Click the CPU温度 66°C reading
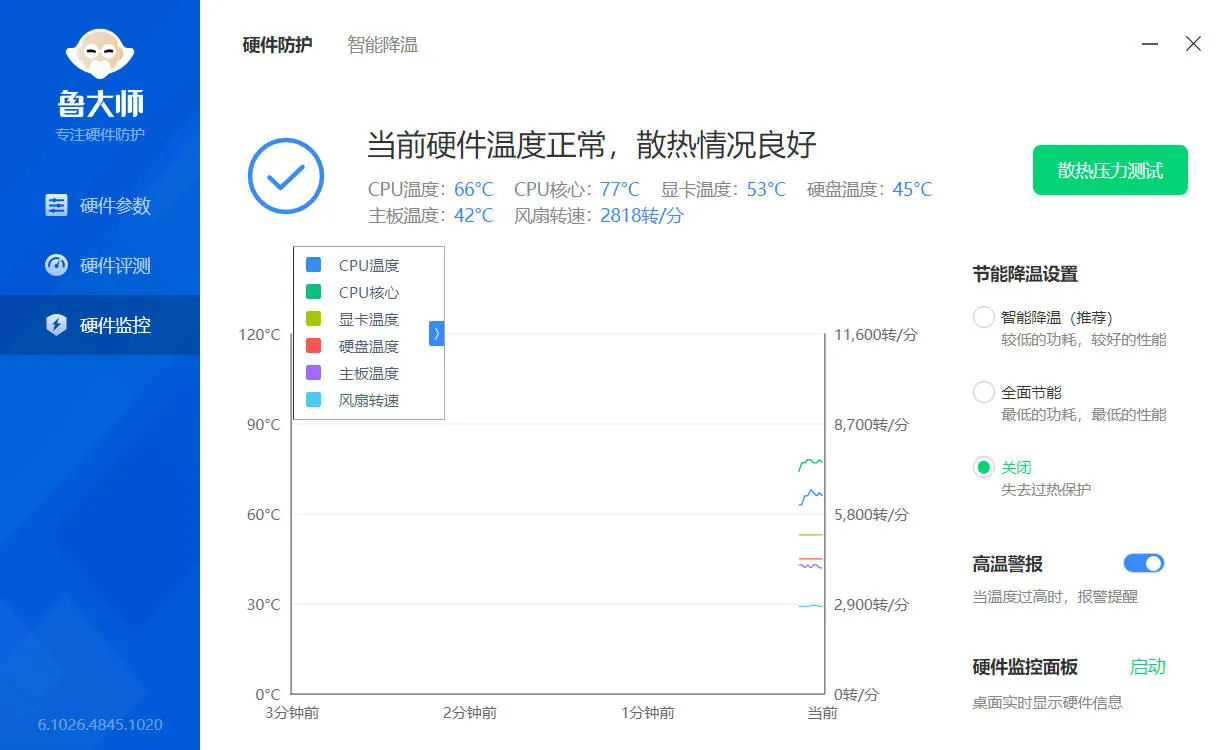Viewport: 1225px width, 750px height. tap(431, 189)
